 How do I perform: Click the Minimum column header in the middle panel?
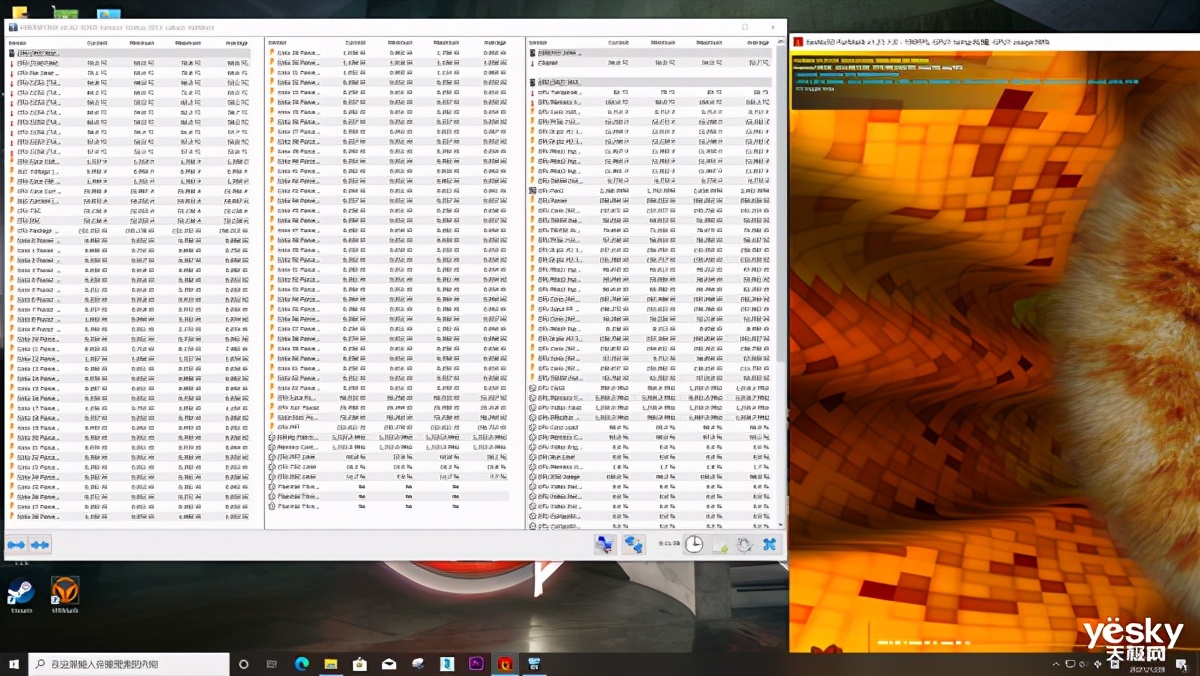tap(400, 43)
